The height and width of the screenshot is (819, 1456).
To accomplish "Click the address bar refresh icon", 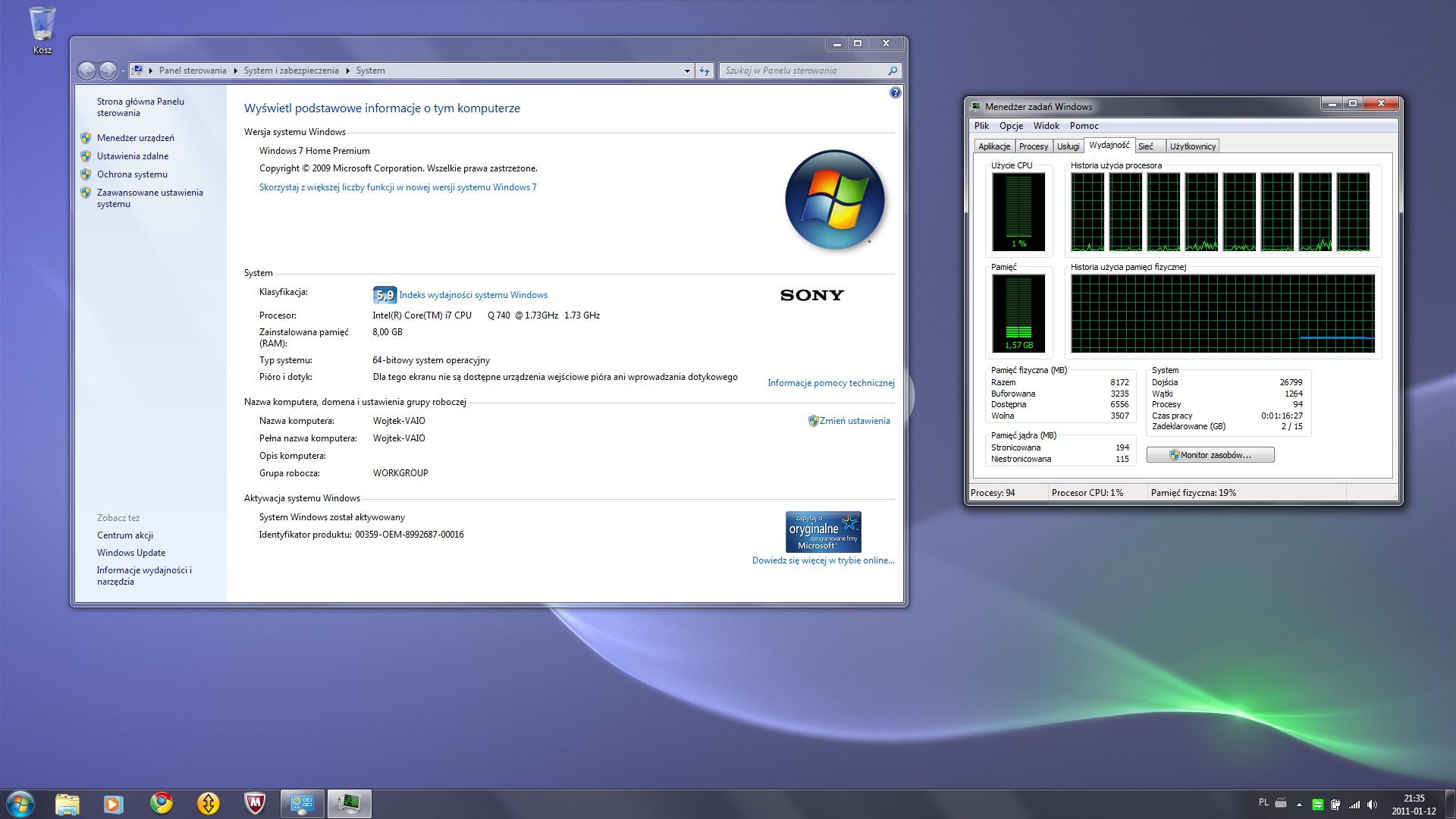I will pyautogui.click(x=704, y=71).
